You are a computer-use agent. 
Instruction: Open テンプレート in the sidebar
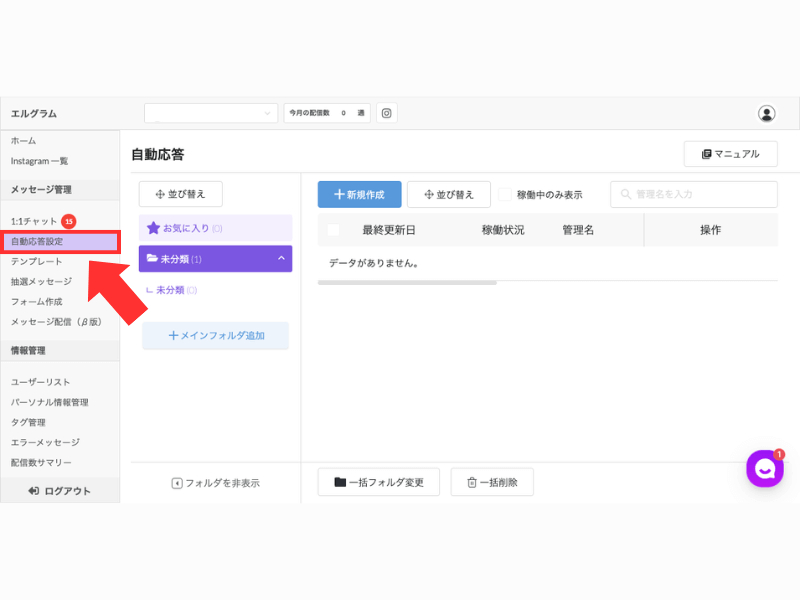[x=37, y=262]
